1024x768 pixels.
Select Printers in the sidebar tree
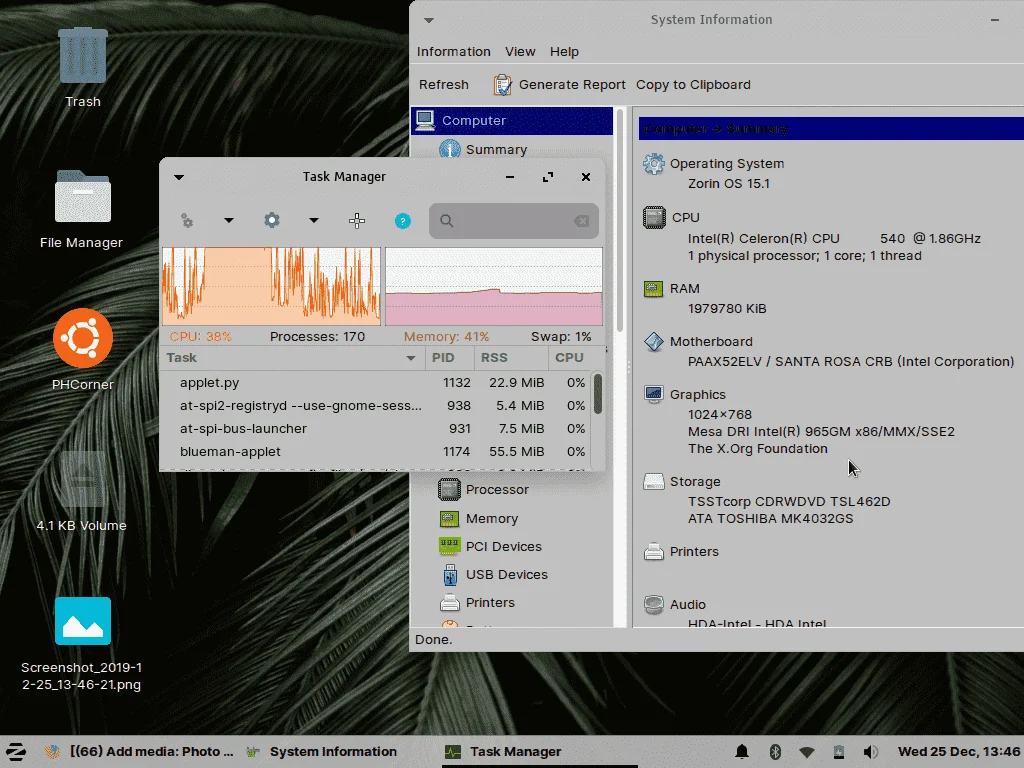pyautogui.click(x=490, y=602)
